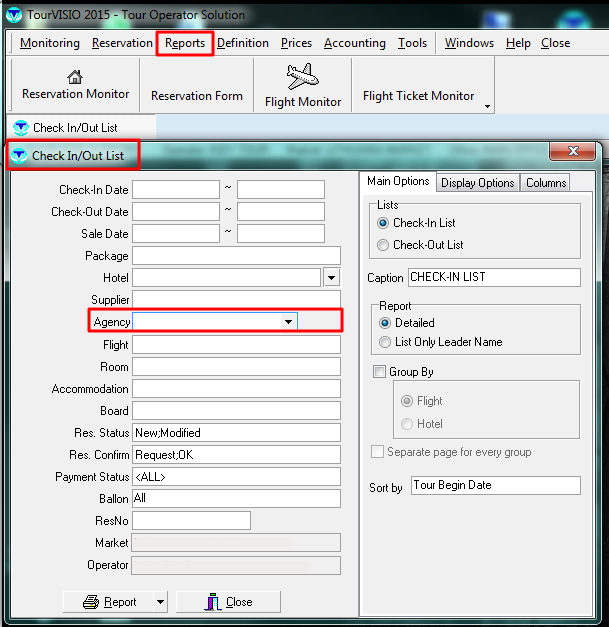This screenshot has height=627, width=609.
Task: Open the Reports menu
Action: pyautogui.click(x=185, y=43)
